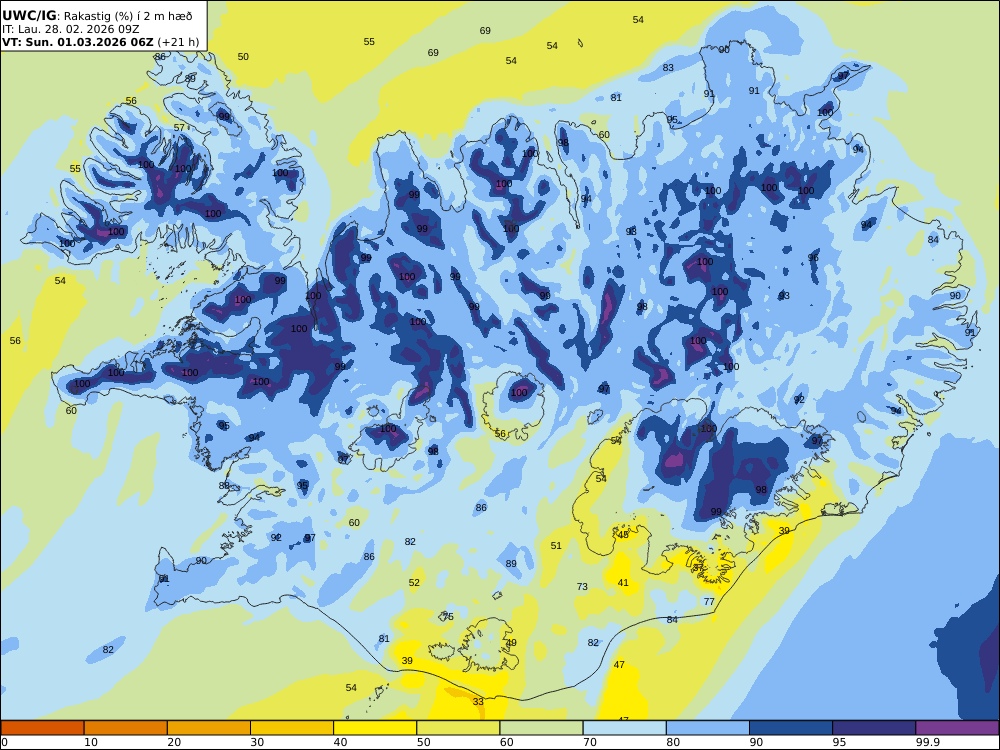Click the 80–90 medium blue legend swatch
Image resolution: width=1000 pixels, height=750 pixels.
click(x=707, y=728)
